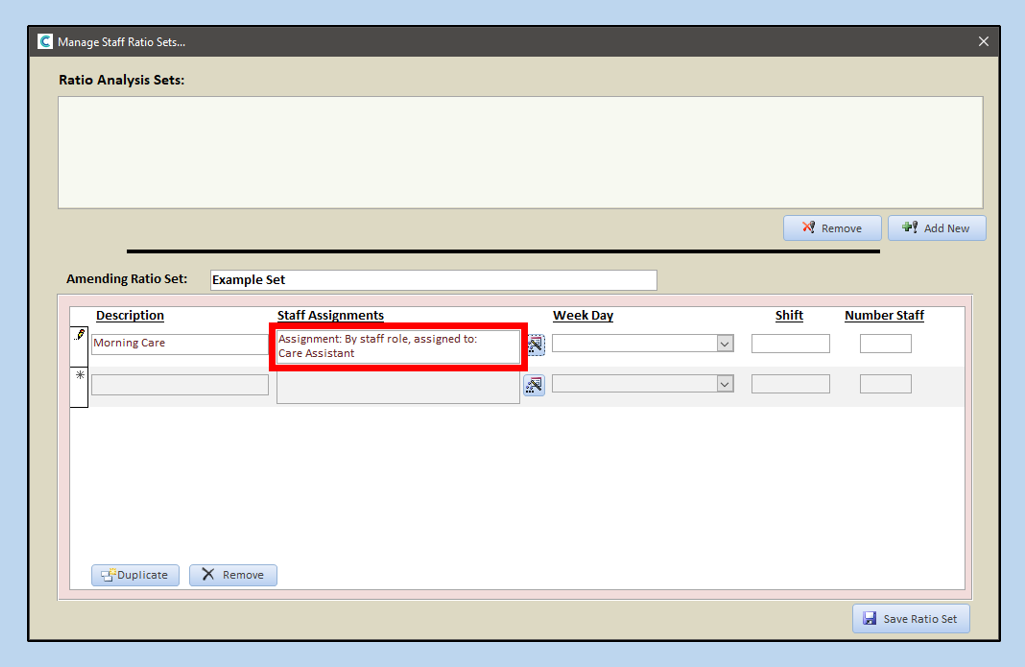Edit the Morning Care description field
1025x667 pixels.
click(179, 344)
